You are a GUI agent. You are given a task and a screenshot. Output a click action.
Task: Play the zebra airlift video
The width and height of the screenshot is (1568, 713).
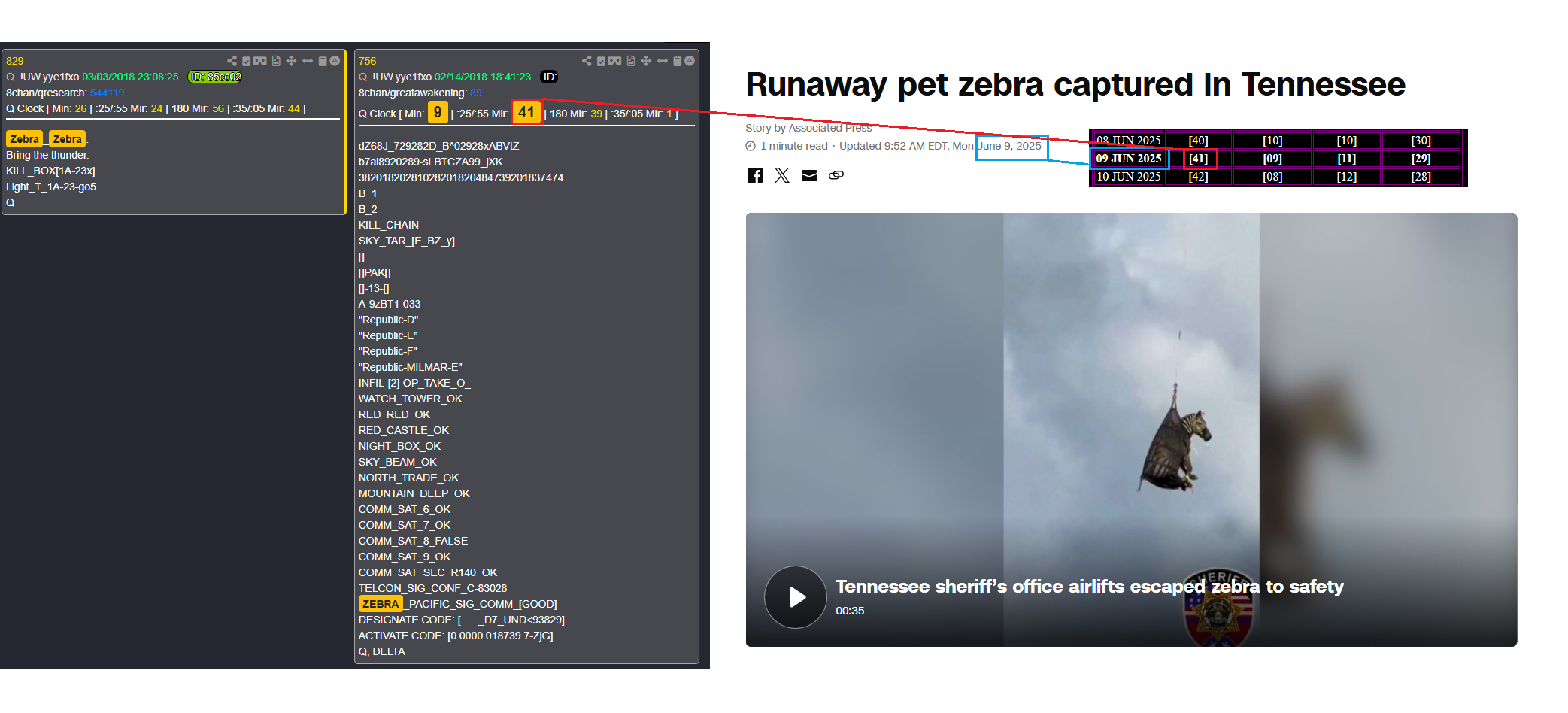point(796,597)
